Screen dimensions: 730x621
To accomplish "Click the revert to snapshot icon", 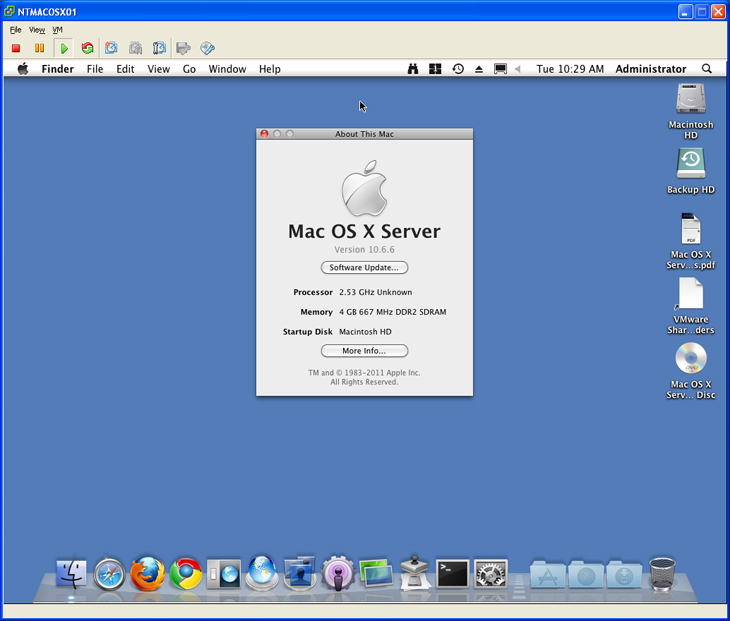I will tap(135, 48).
